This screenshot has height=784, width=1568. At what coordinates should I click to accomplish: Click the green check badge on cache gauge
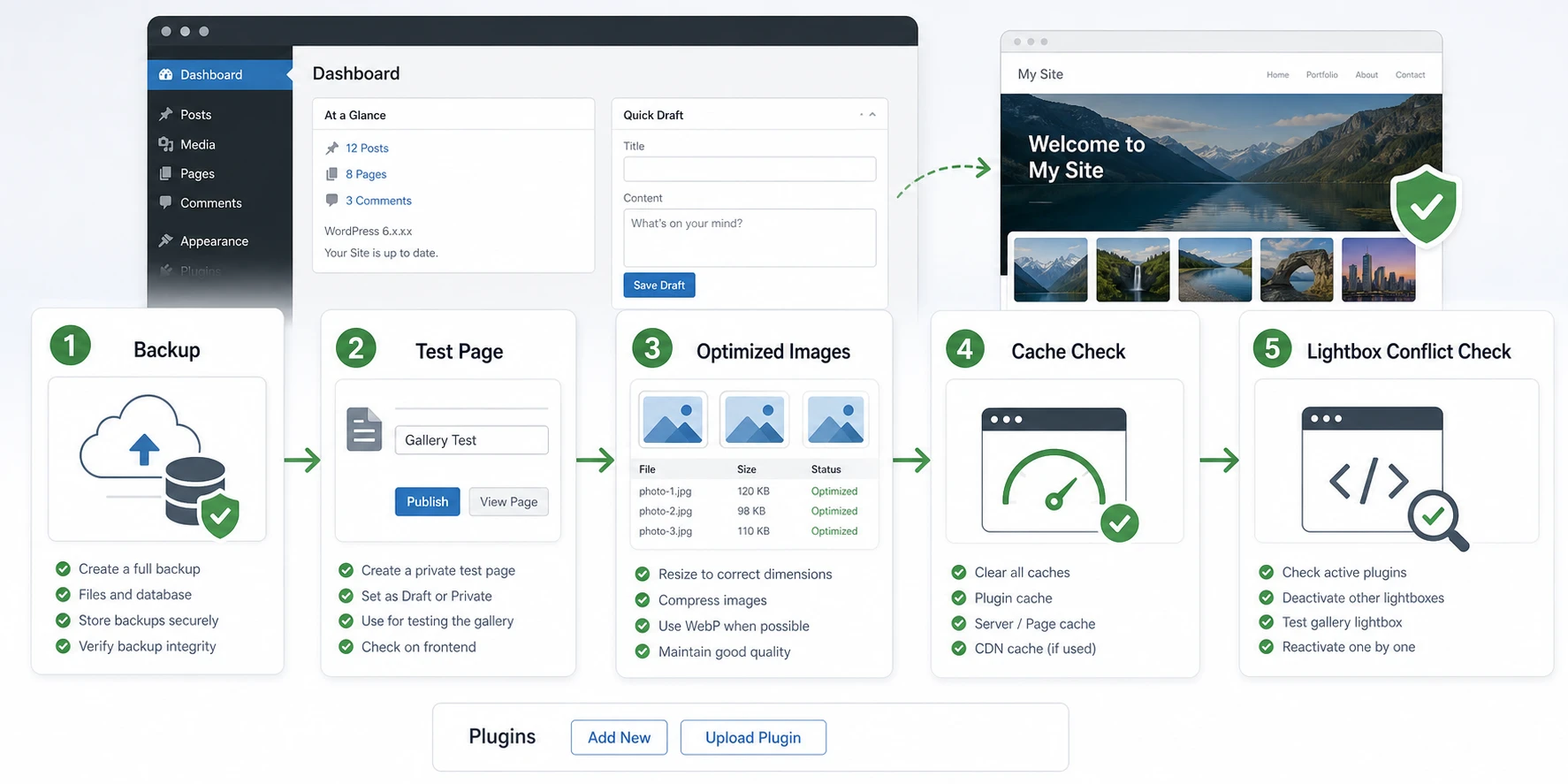(x=1120, y=523)
